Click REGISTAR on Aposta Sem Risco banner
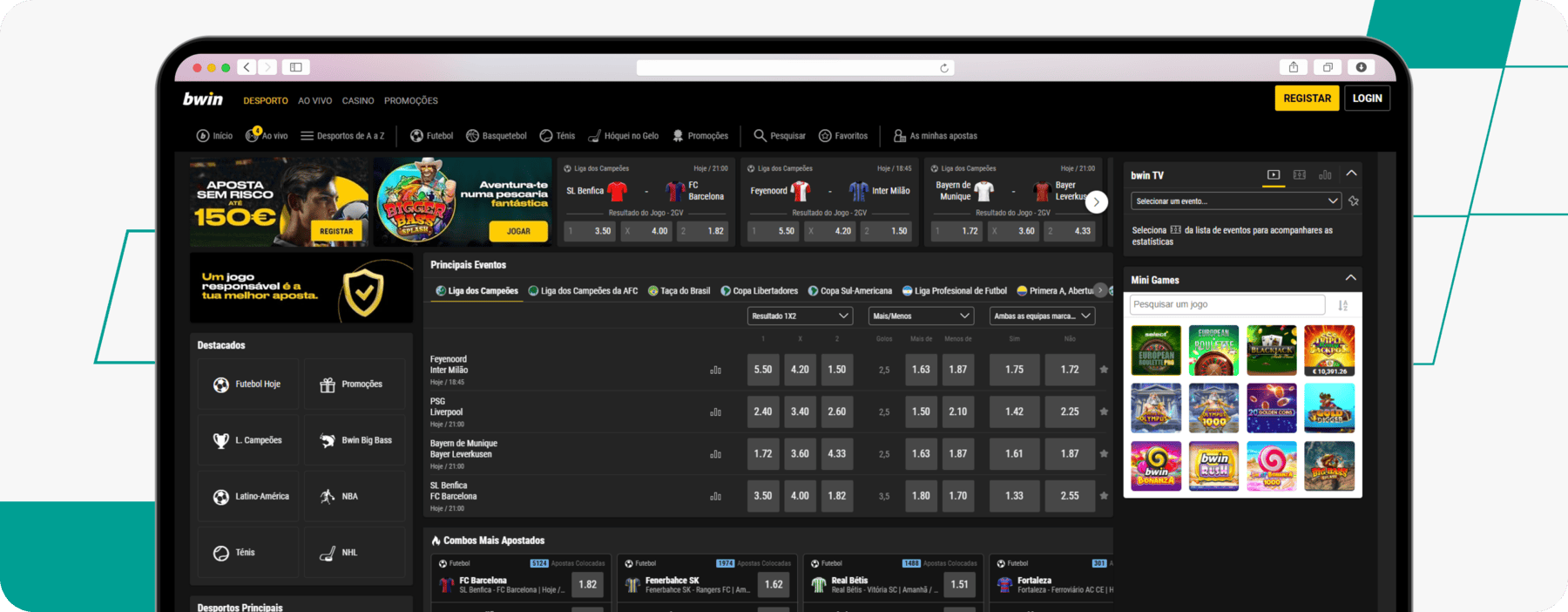The height and width of the screenshot is (612, 1568). coord(336,231)
